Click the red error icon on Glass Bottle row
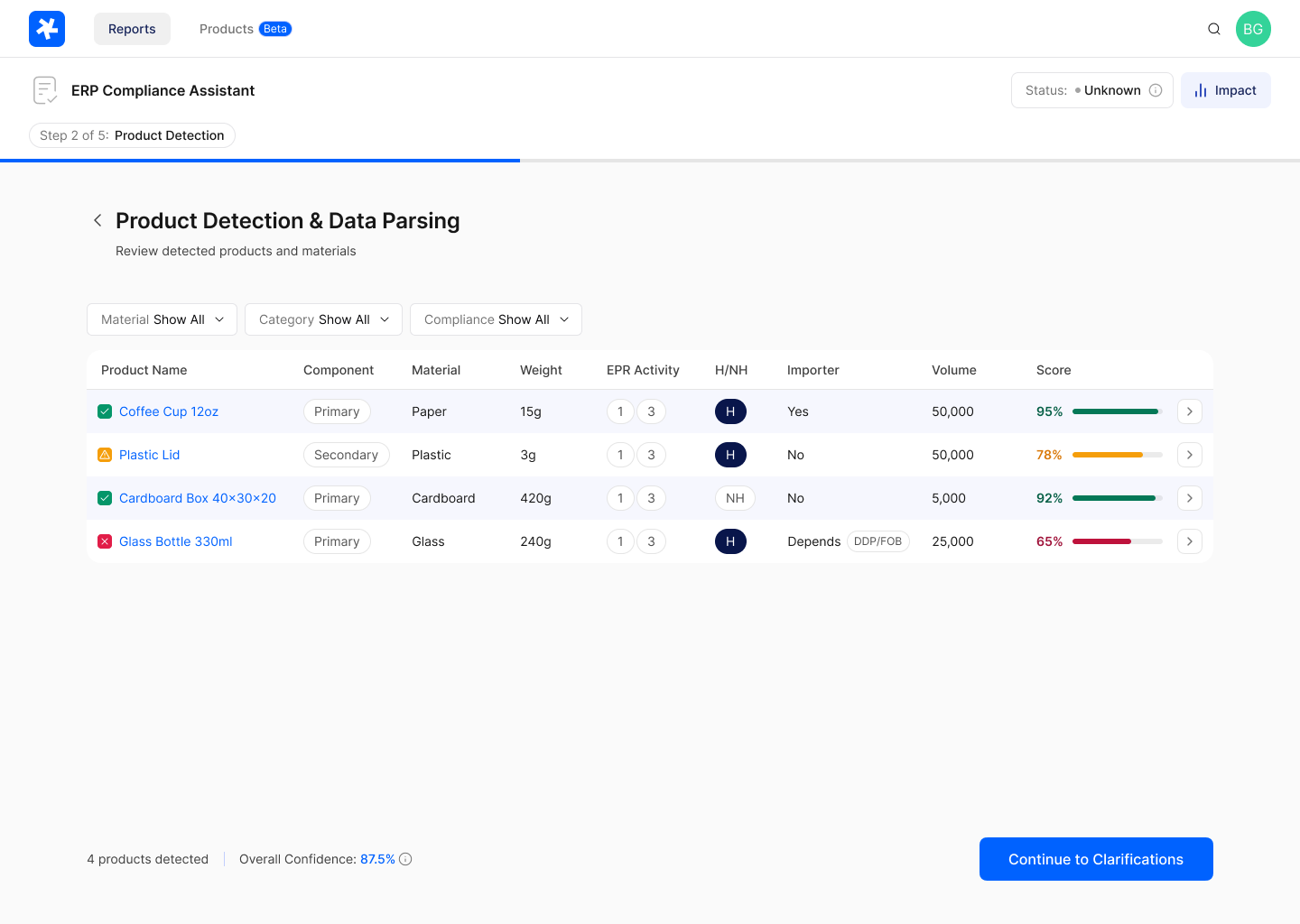 [105, 541]
